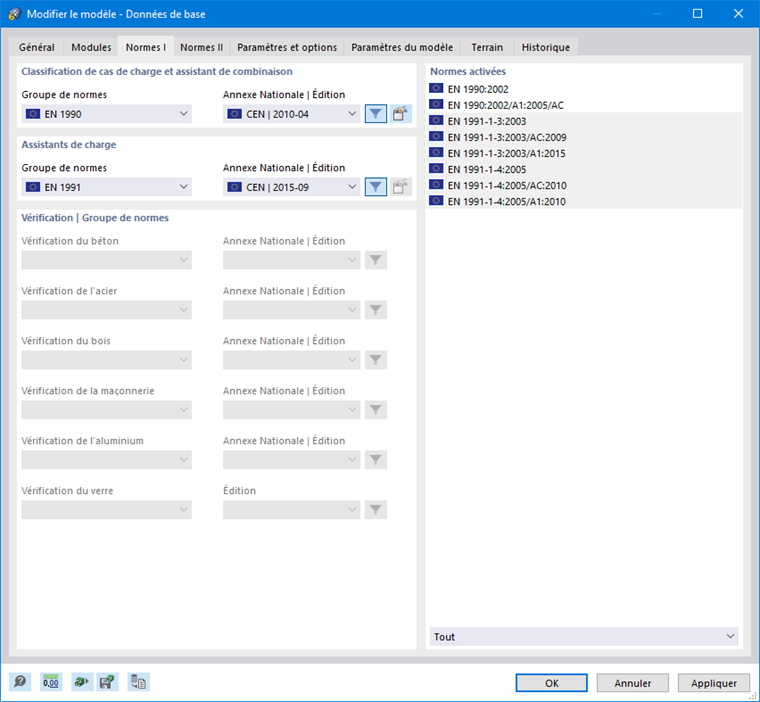Click the Appliquer button
The width and height of the screenshot is (760, 702).
713,683
